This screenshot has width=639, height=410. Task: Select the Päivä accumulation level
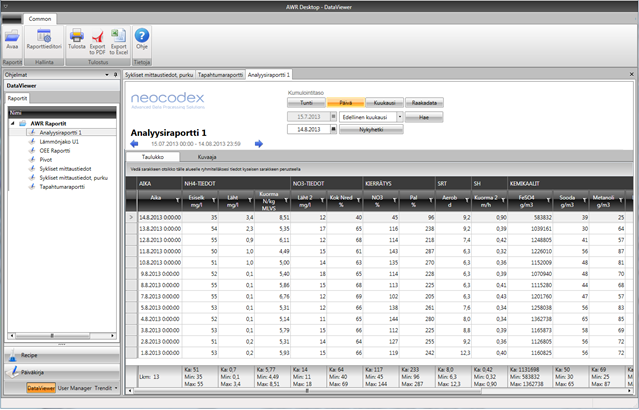pos(345,103)
